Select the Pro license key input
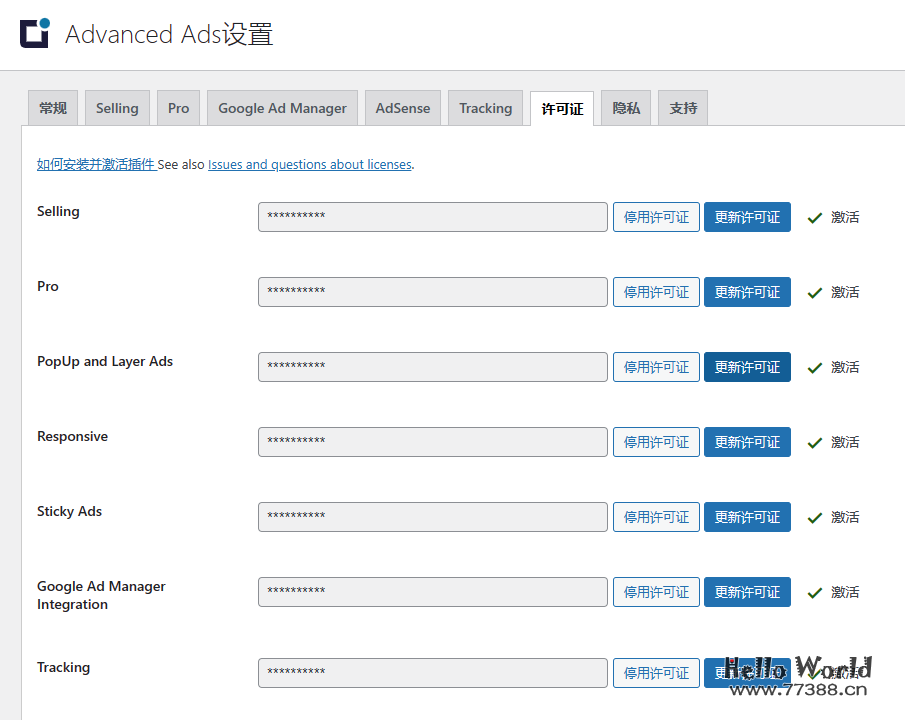Viewport: 905px width, 720px height. 432,292
